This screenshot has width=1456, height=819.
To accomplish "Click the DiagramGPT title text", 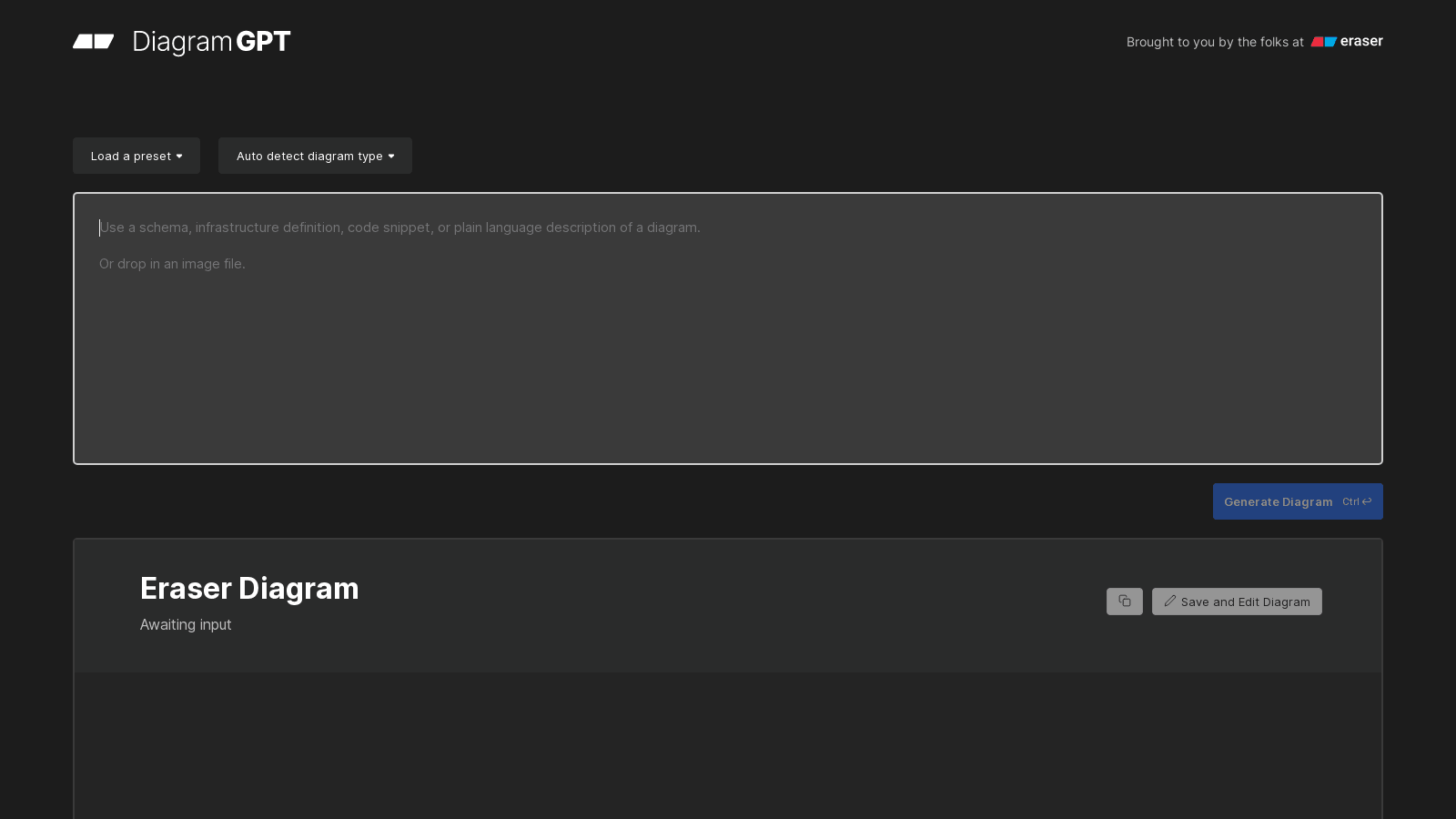I will 211,42.
